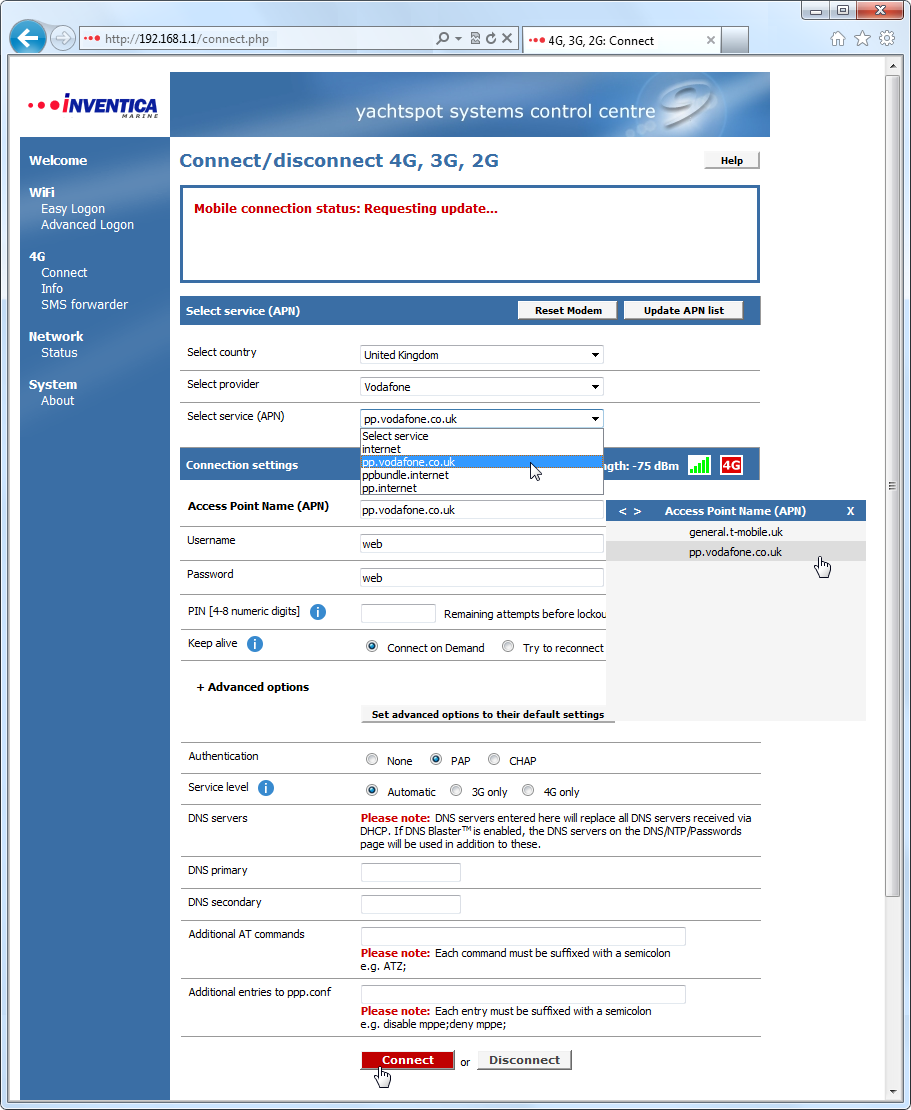Click the browser forward arrow button

62,38
